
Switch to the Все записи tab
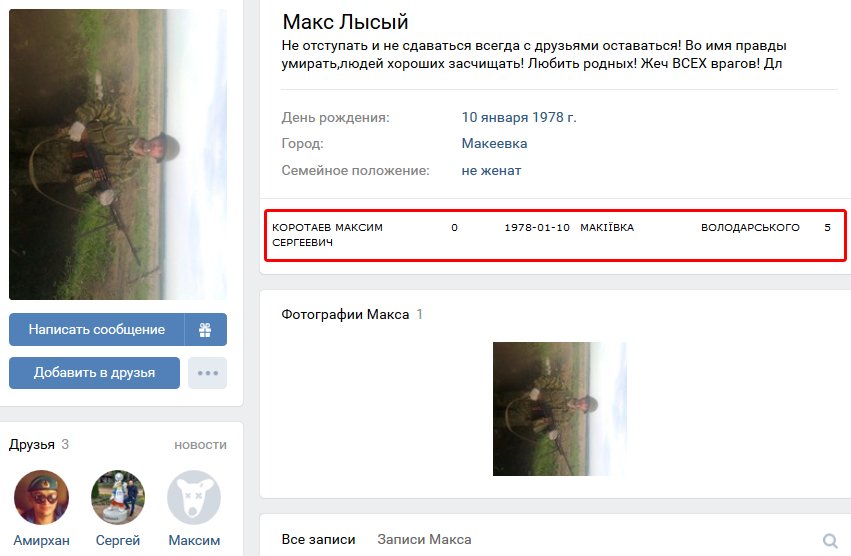pyautogui.click(x=319, y=540)
